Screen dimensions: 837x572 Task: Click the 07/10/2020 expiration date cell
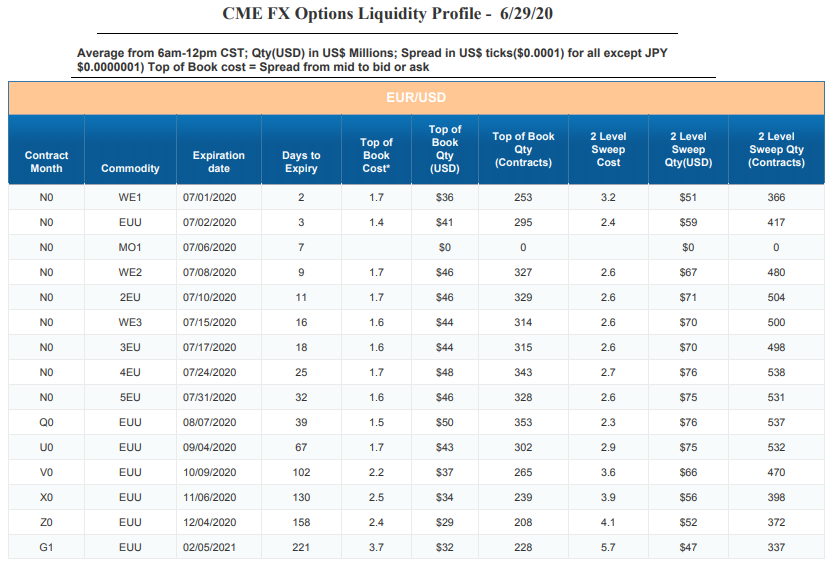210,297
